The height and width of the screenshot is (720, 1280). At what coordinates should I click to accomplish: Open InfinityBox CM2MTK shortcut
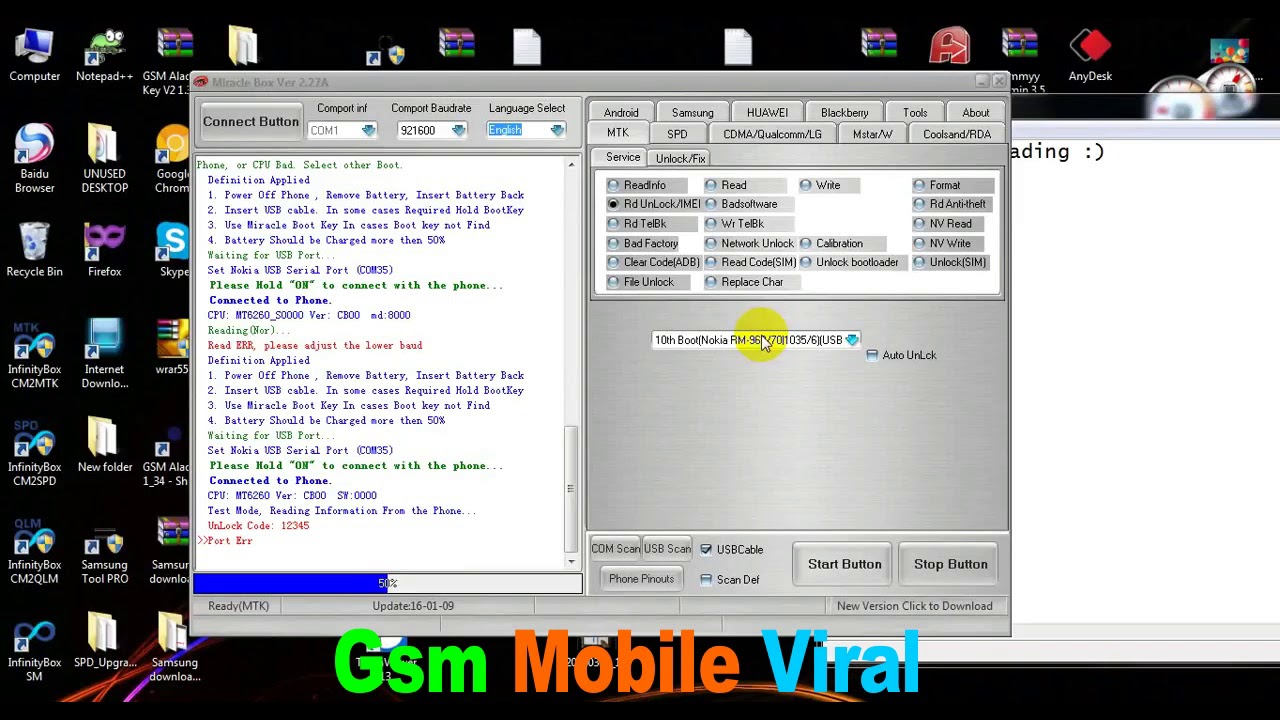pos(34,355)
